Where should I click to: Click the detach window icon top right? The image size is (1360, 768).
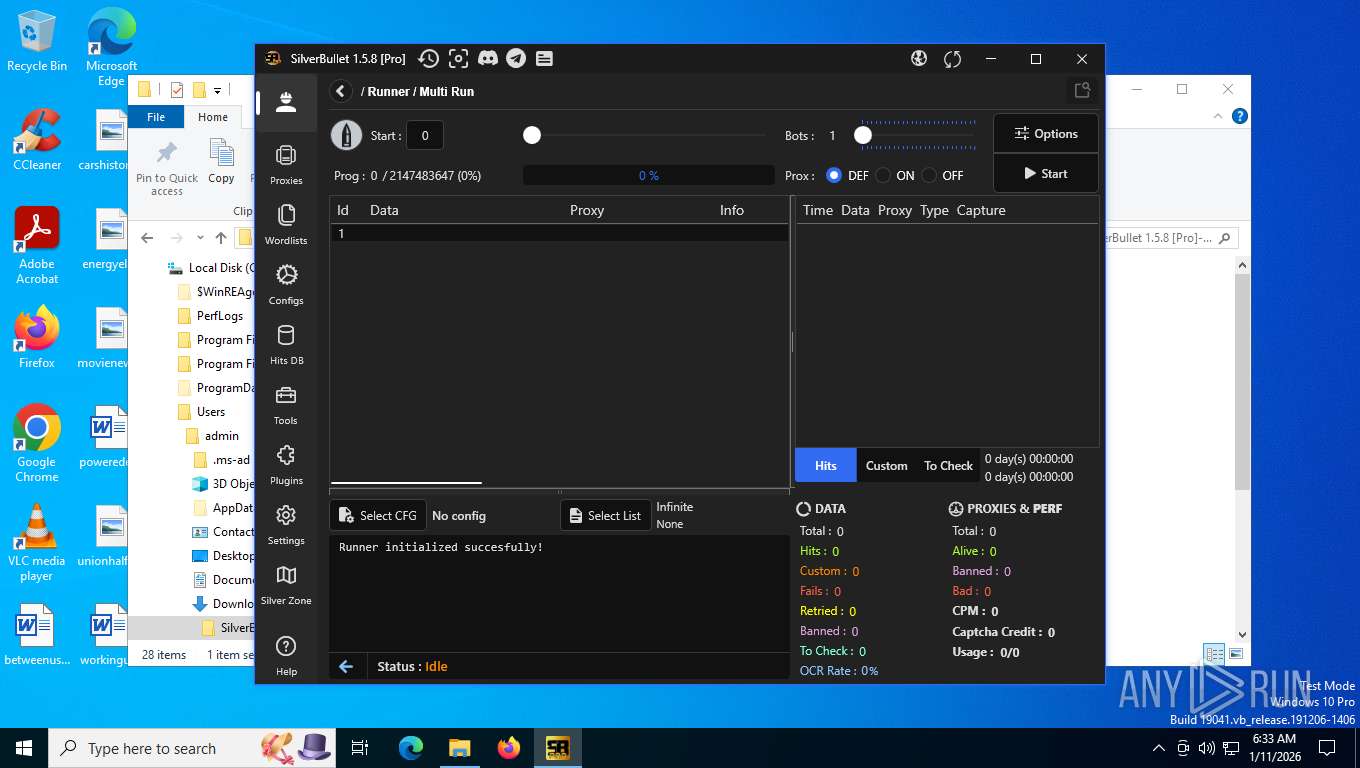[x=1082, y=91]
